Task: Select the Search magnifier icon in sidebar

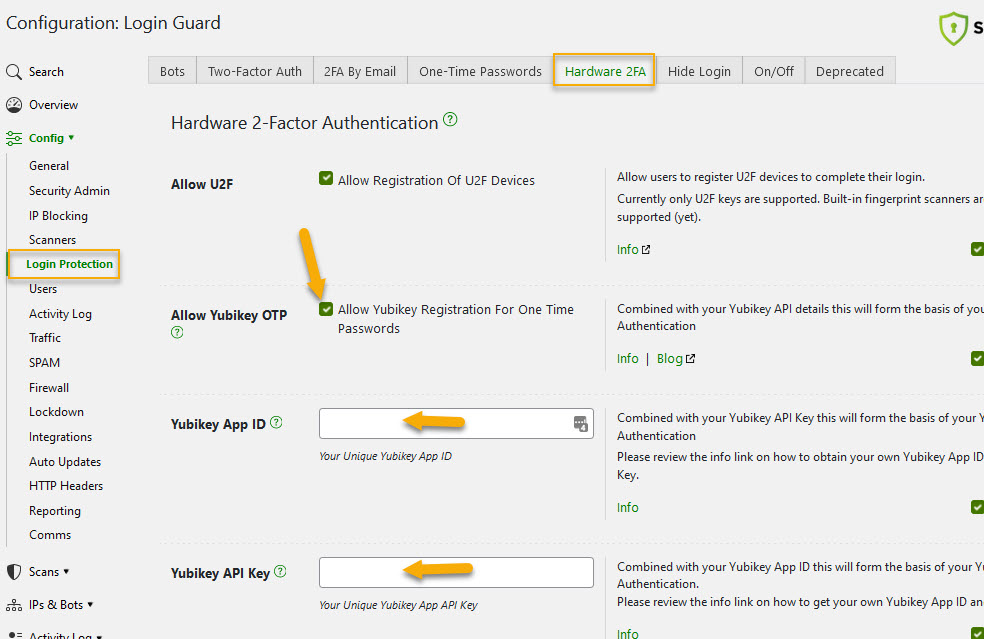Action: pyautogui.click(x=14, y=71)
